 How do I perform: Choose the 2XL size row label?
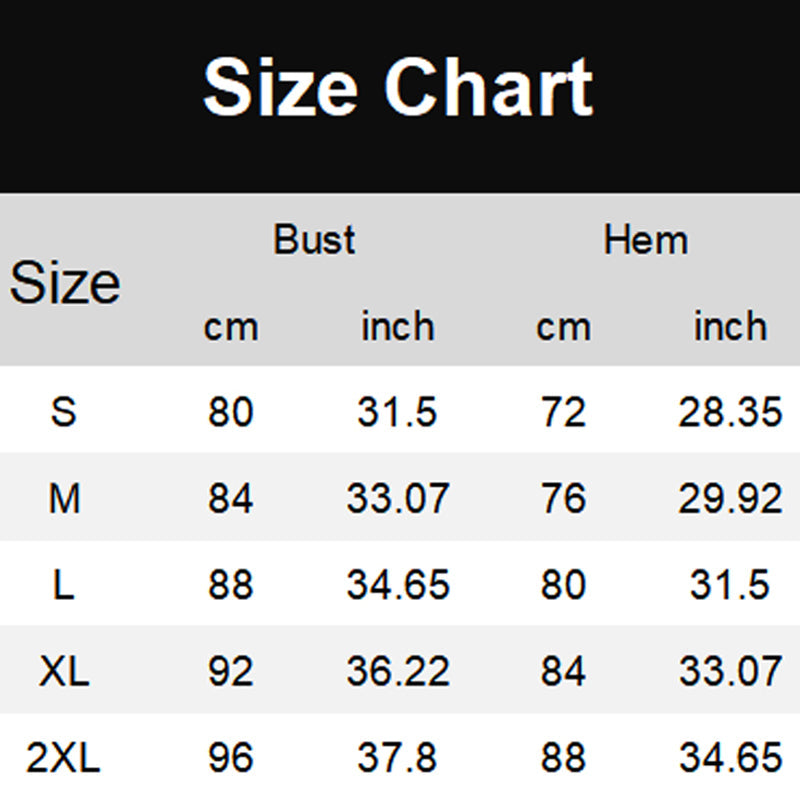(x=64, y=759)
